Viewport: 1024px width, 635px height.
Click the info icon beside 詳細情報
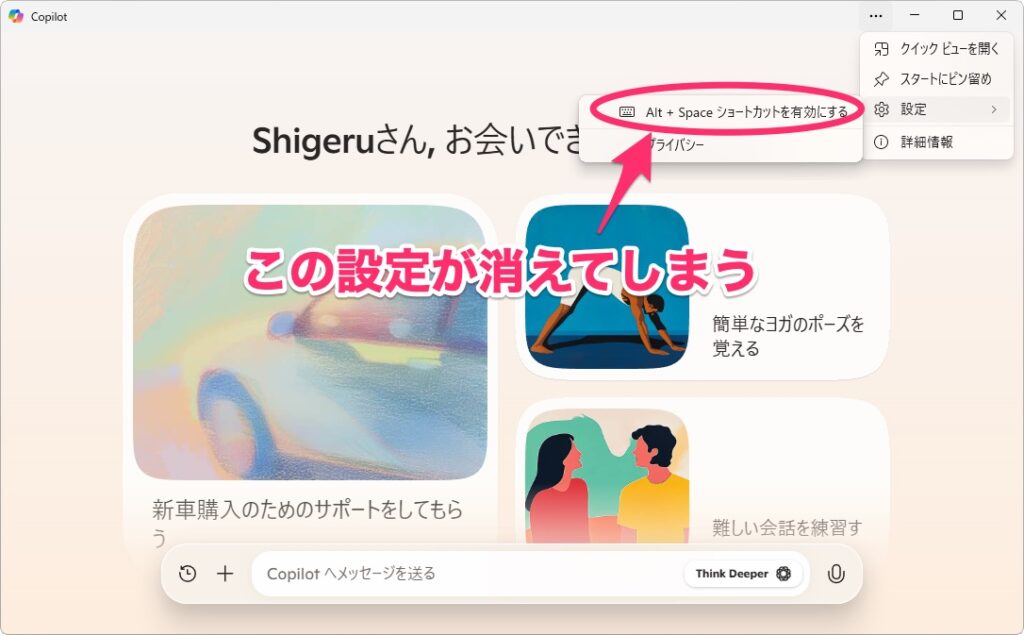[x=881, y=142]
